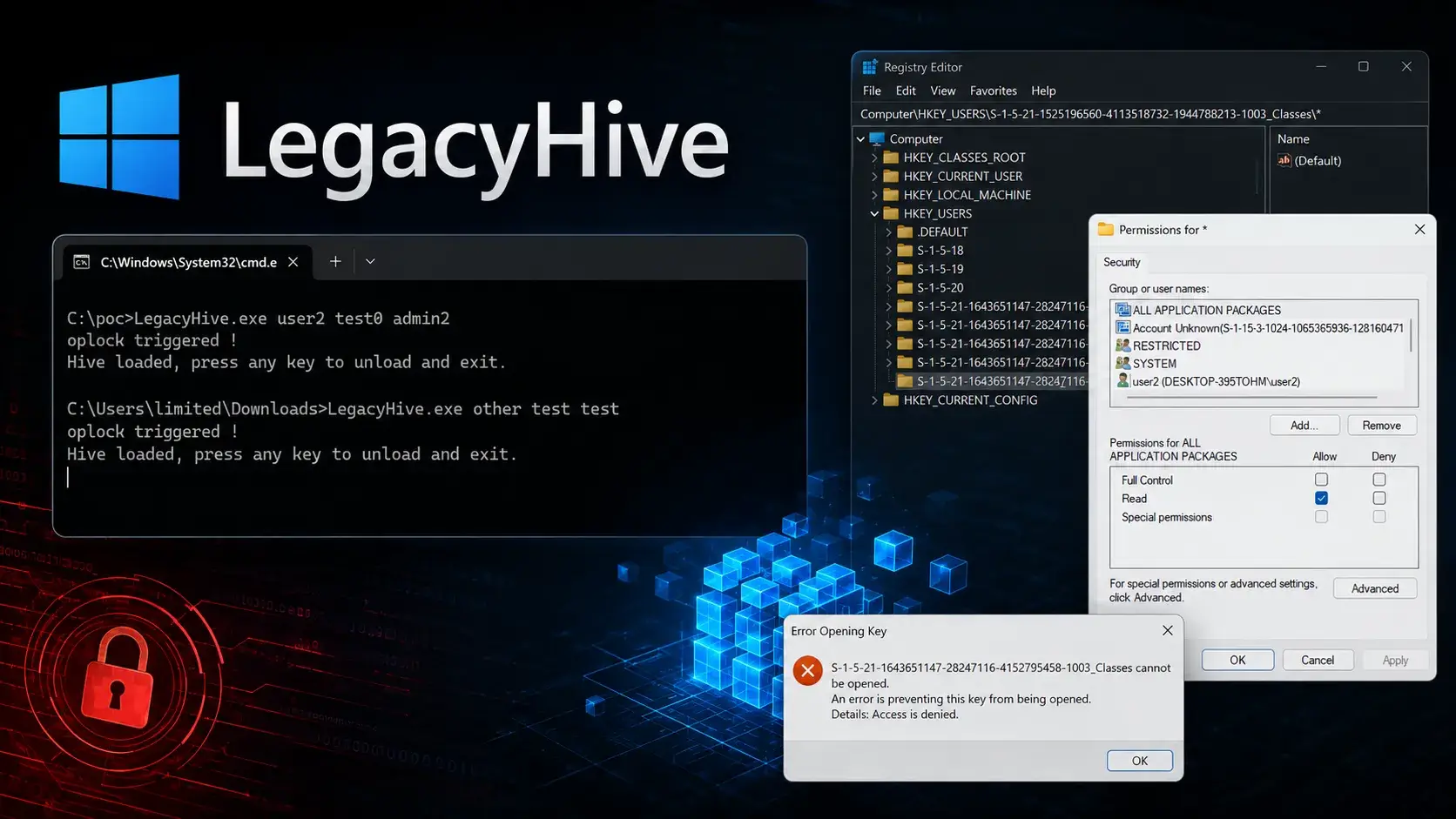Close the Error Opening Key dialog
Viewport: 1456px width, 819px height.
1168,630
